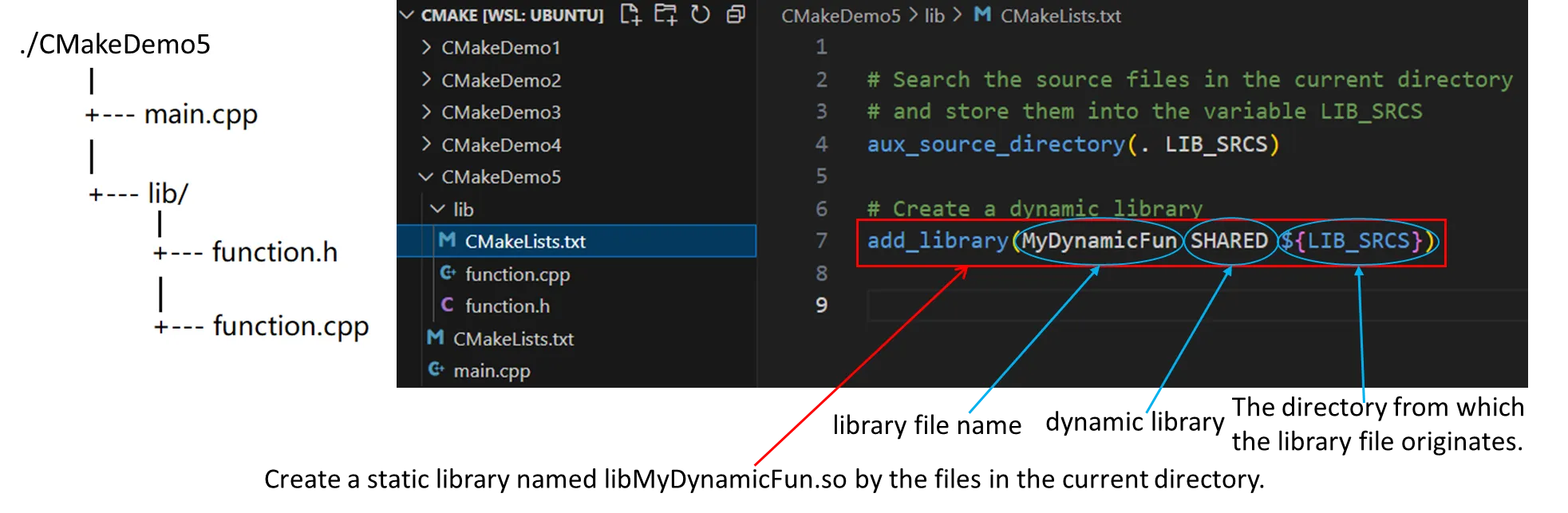Collapse the CMAKE [WSL: UBUNTU] workspace section
Image resolution: width=1568 pixels, height=513 pixels.
pyautogui.click(x=407, y=15)
